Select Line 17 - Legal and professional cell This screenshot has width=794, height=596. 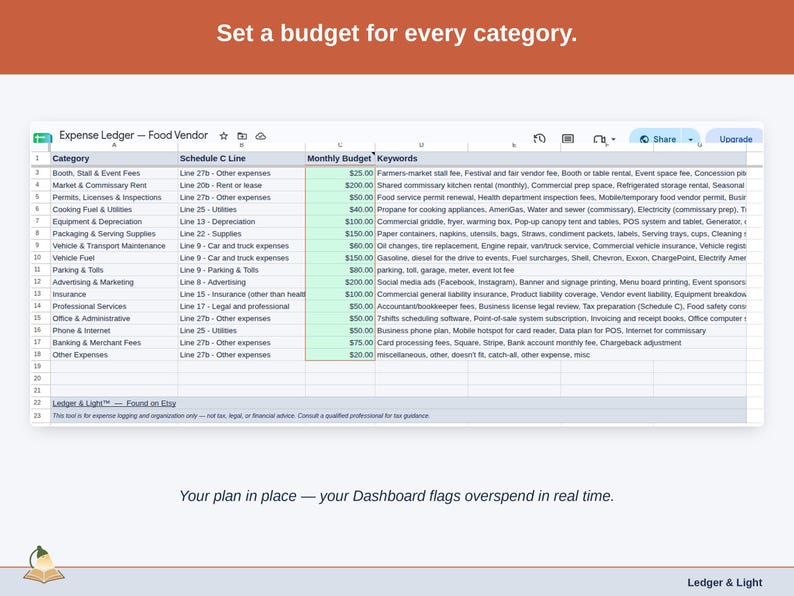coord(242,306)
